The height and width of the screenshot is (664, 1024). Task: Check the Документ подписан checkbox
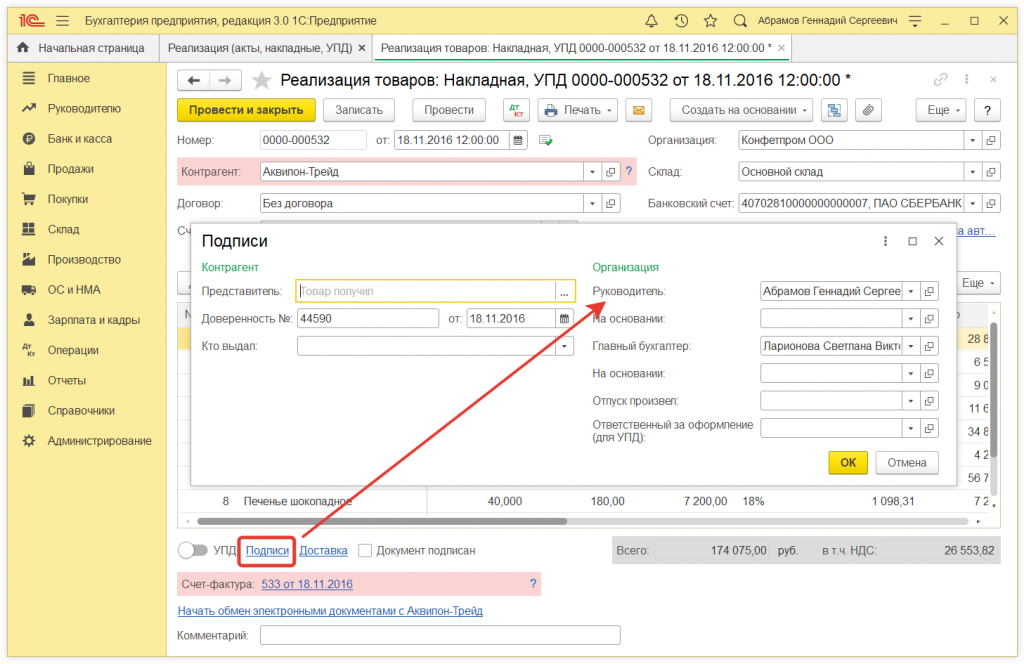(365, 550)
